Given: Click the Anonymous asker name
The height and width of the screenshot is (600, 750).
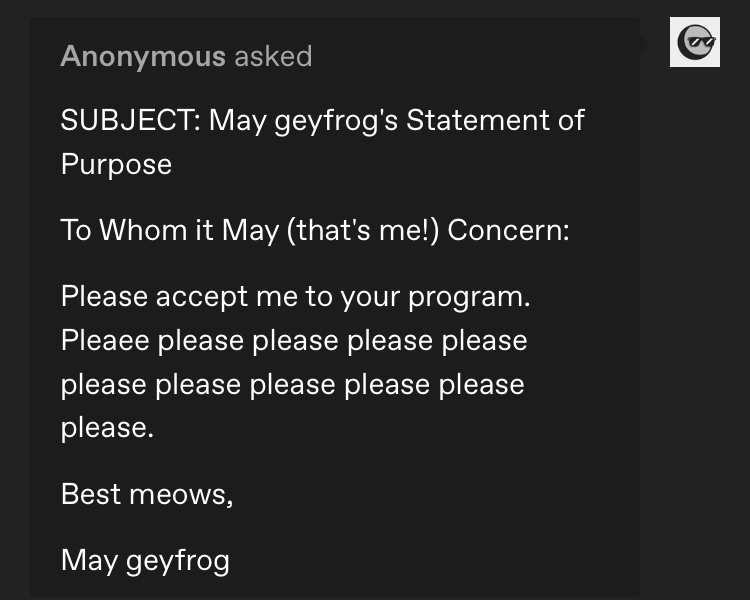Looking at the screenshot, I should tap(143, 56).
